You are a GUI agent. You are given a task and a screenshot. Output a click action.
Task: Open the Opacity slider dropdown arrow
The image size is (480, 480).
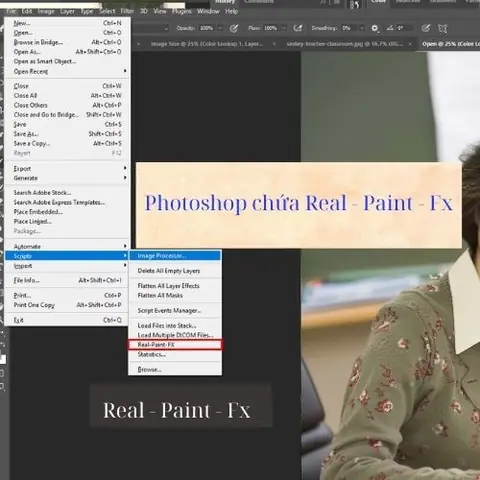pyautogui.click(x=220, y=28)
